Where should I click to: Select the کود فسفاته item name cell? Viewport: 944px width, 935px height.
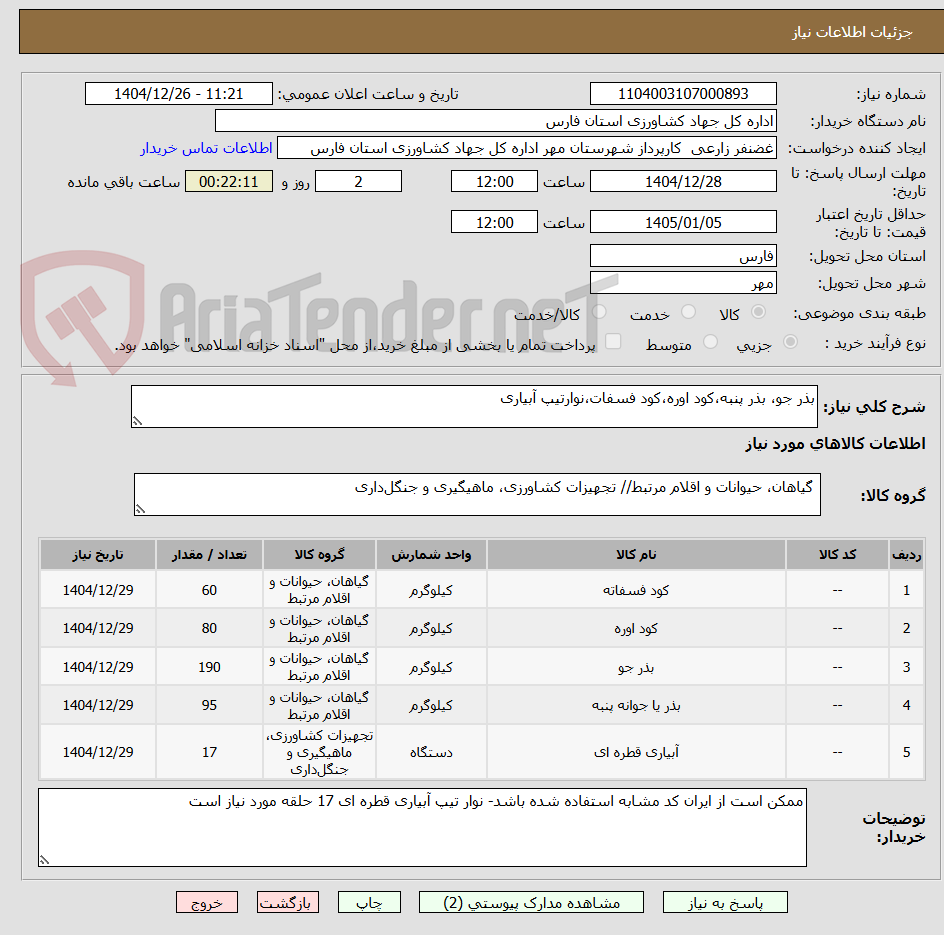[636, 590]
